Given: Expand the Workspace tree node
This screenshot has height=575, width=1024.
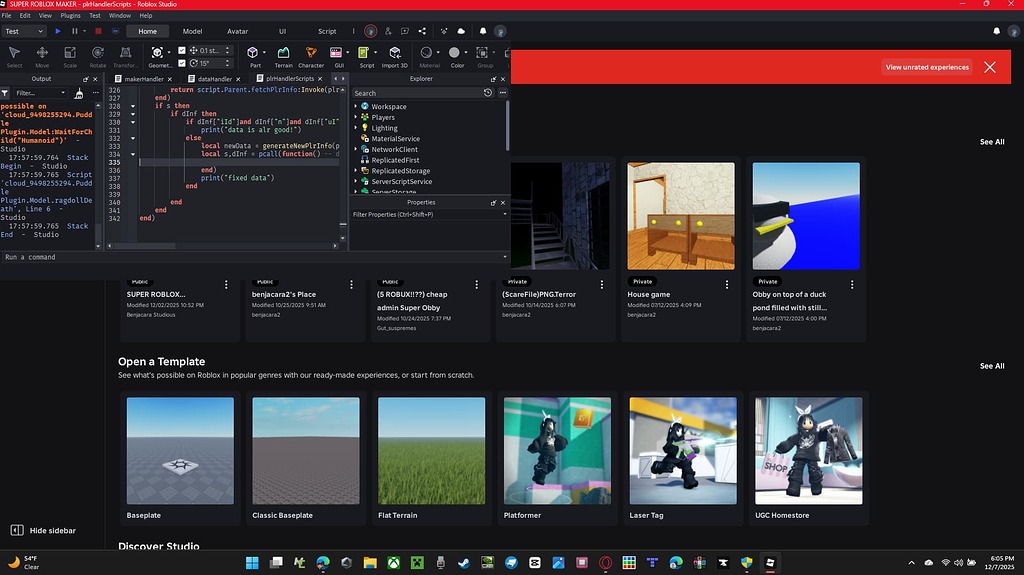Looking at the screenshot, I should coord(356,106).
